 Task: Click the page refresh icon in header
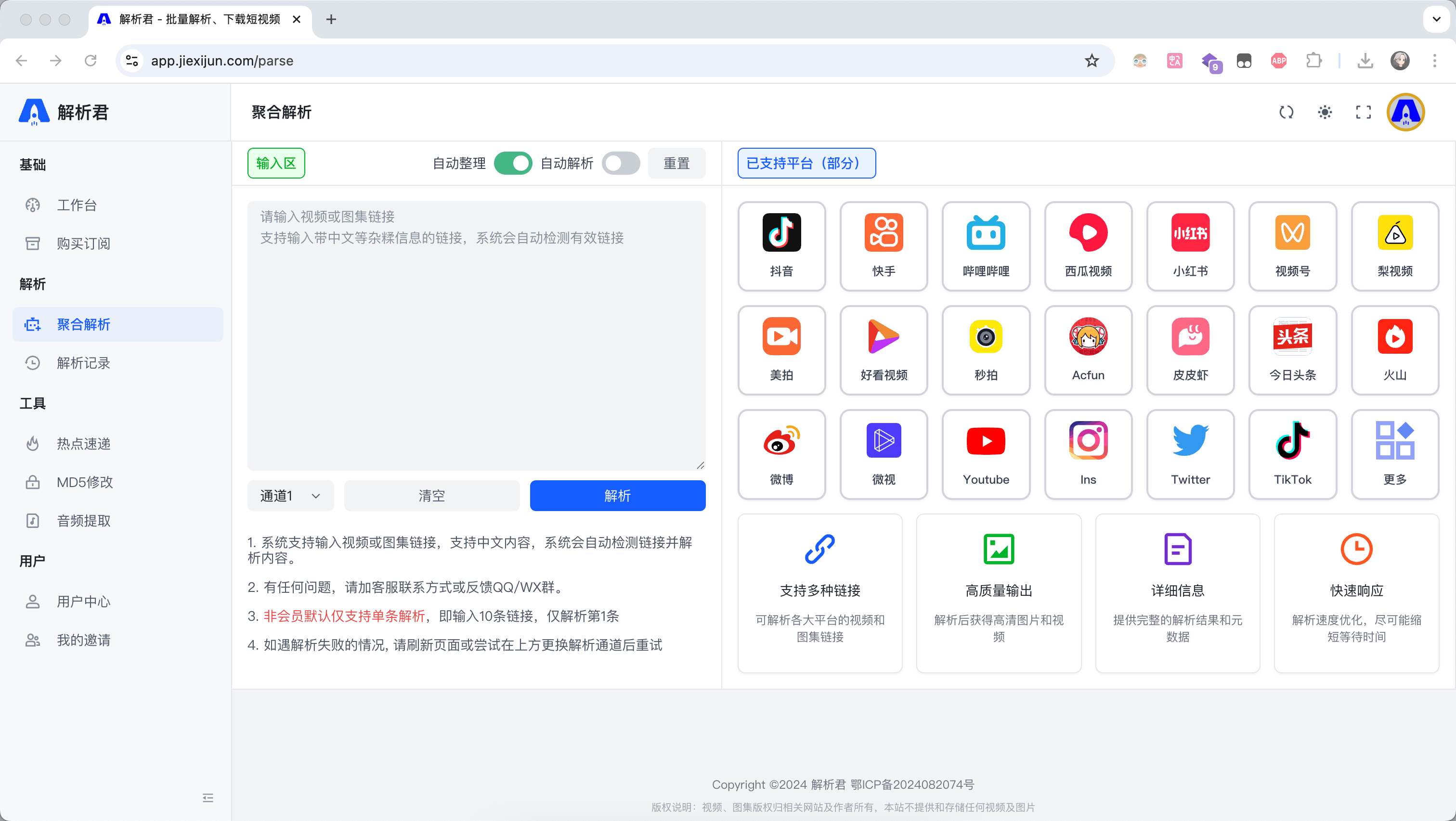click(1287, 112)
